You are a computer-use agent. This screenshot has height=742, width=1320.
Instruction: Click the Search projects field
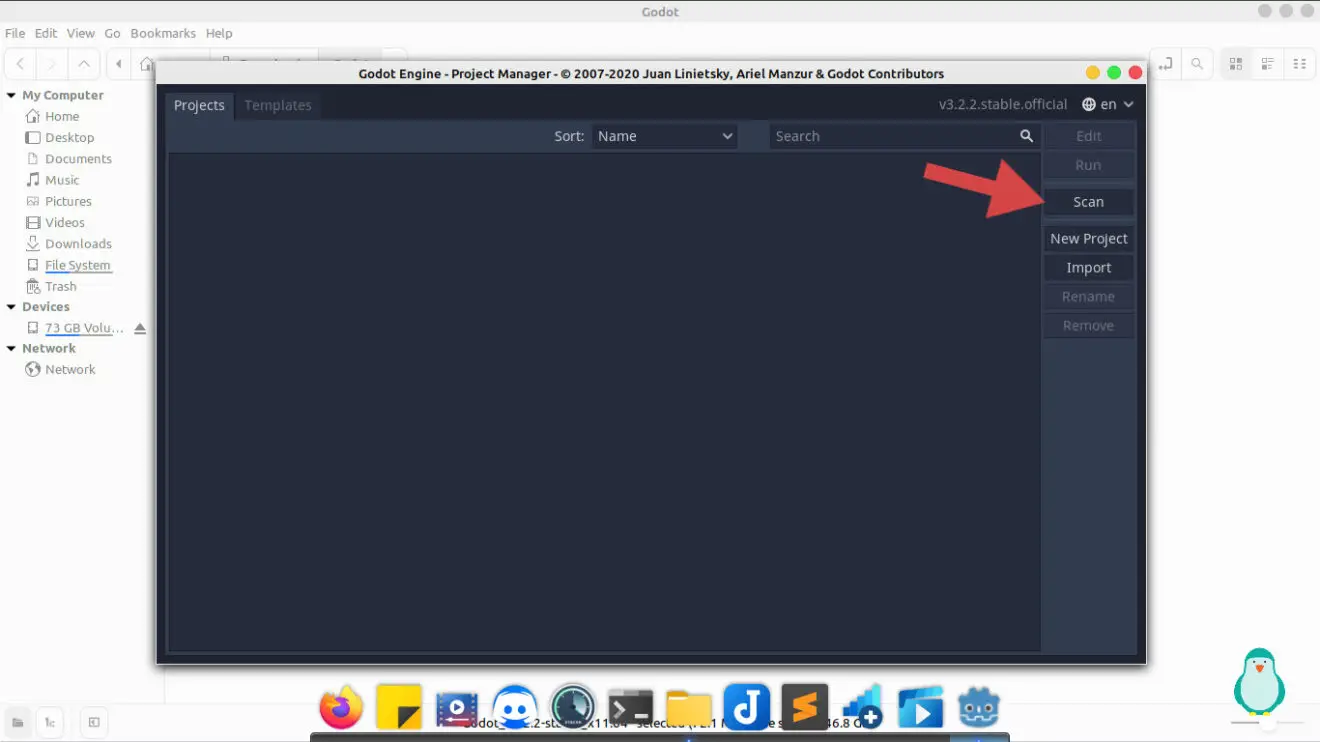[x=905, y=136]
